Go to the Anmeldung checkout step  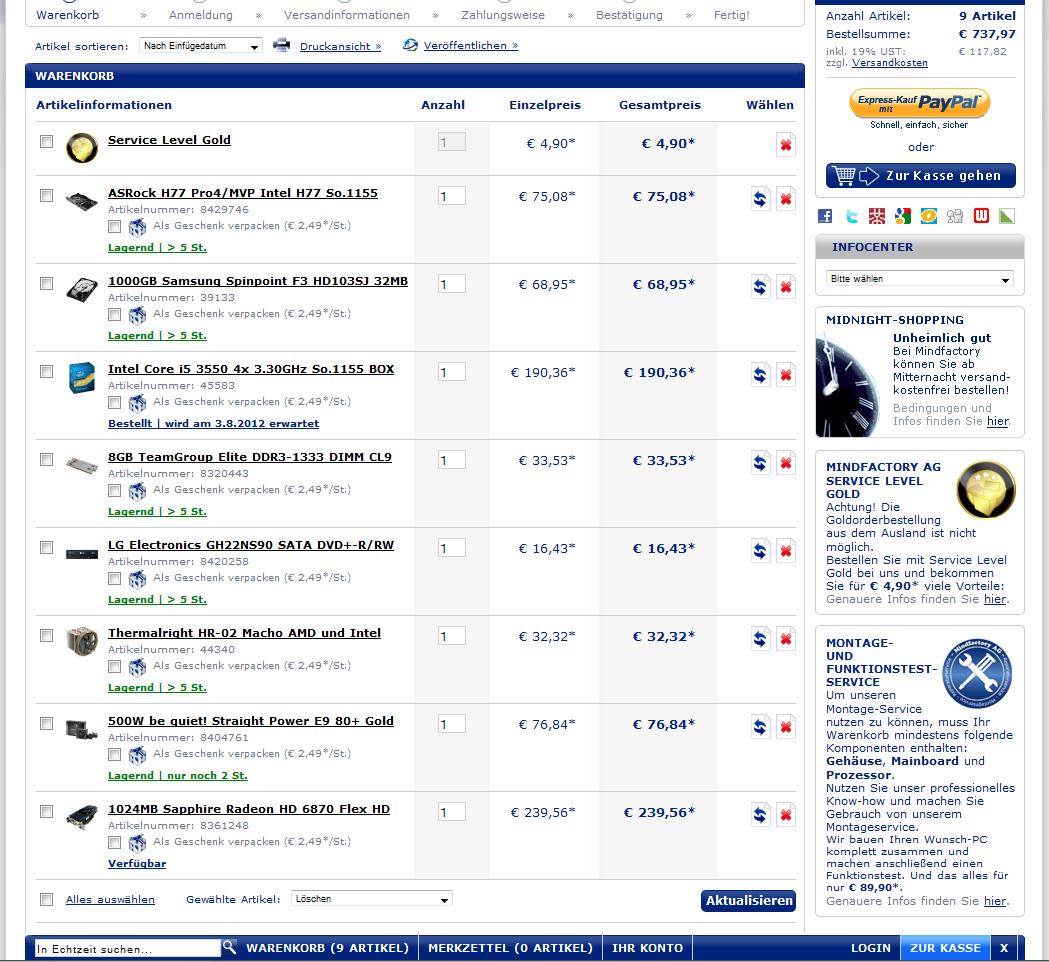pos(201,15)
